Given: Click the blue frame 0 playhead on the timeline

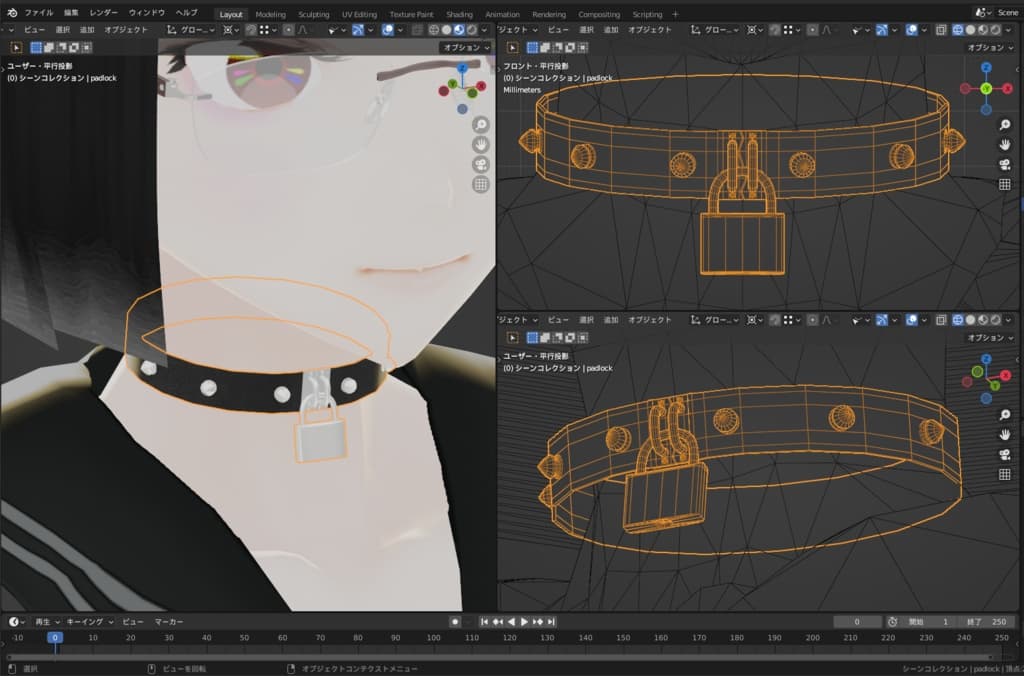Looking at the screenshot, I should click(x=56, y=637).
